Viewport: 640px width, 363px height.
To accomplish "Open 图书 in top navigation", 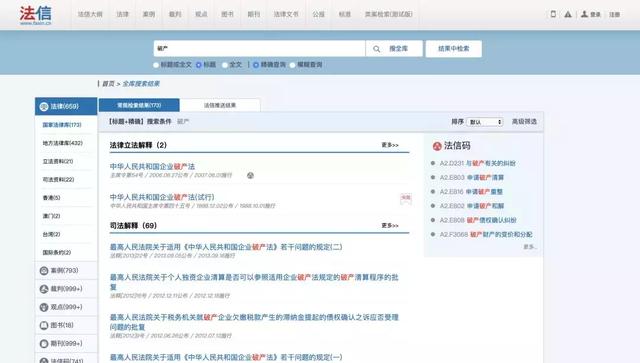I will (227, 14).
